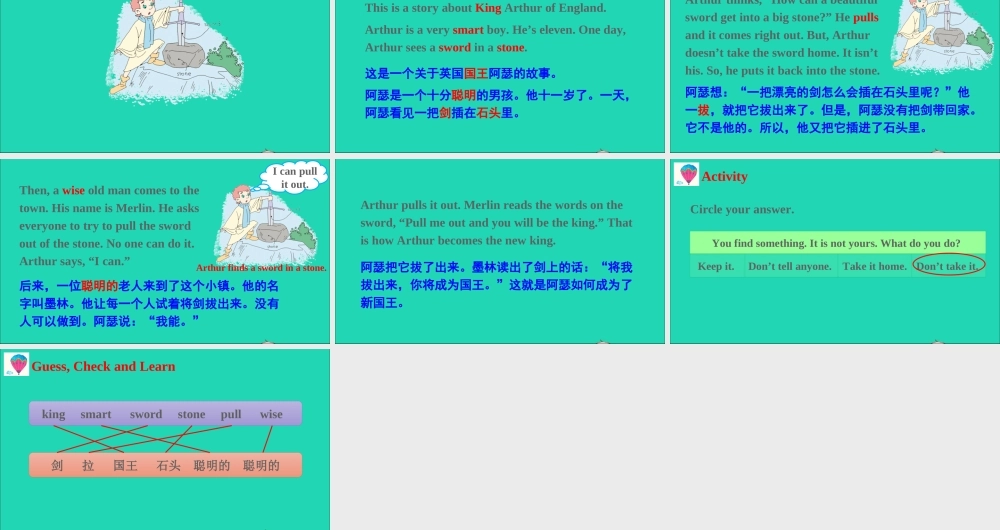The image size is (1000, 530).
Task: Click '石头' in the orange translation bar
Action: point(169,466)
